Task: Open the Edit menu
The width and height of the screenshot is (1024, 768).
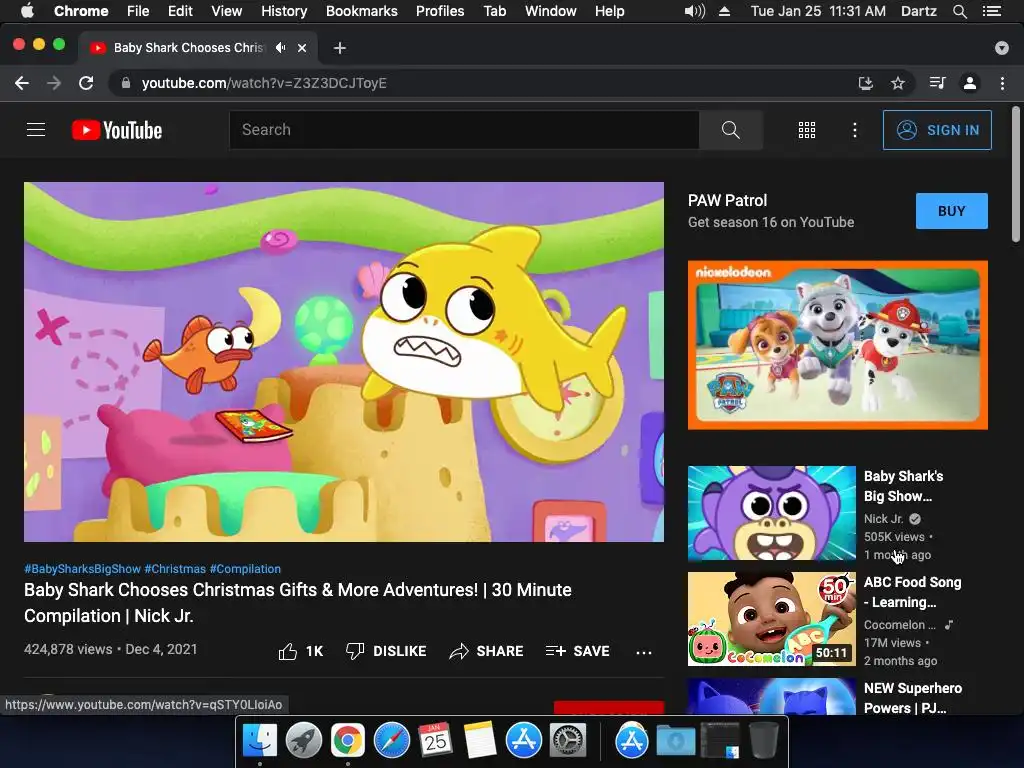Action: [180, 11]
